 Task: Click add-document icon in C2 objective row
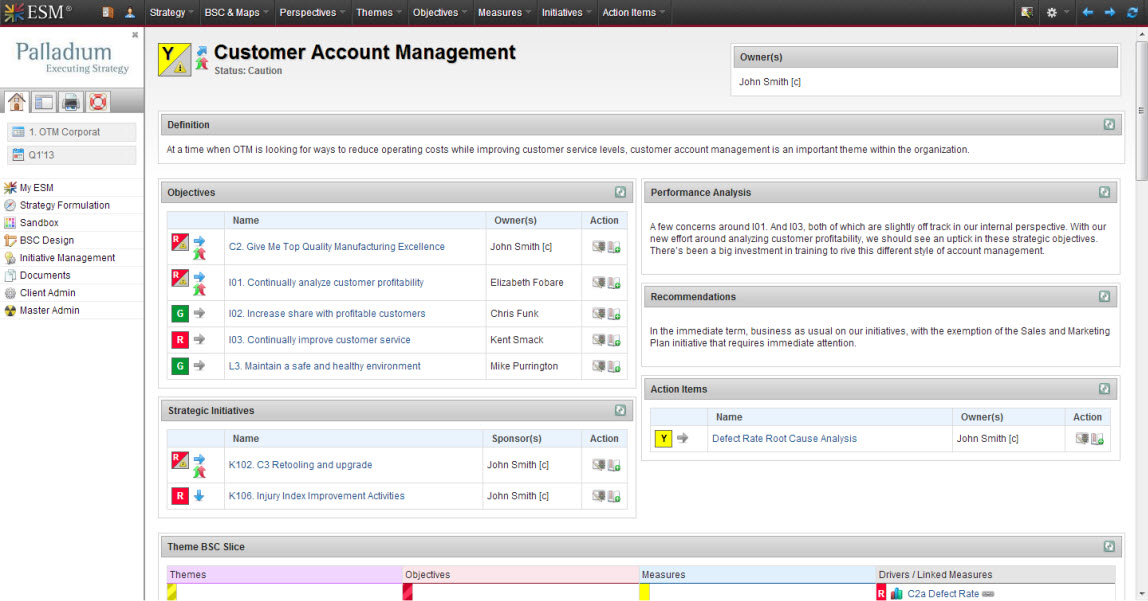(x=614, y=247)
